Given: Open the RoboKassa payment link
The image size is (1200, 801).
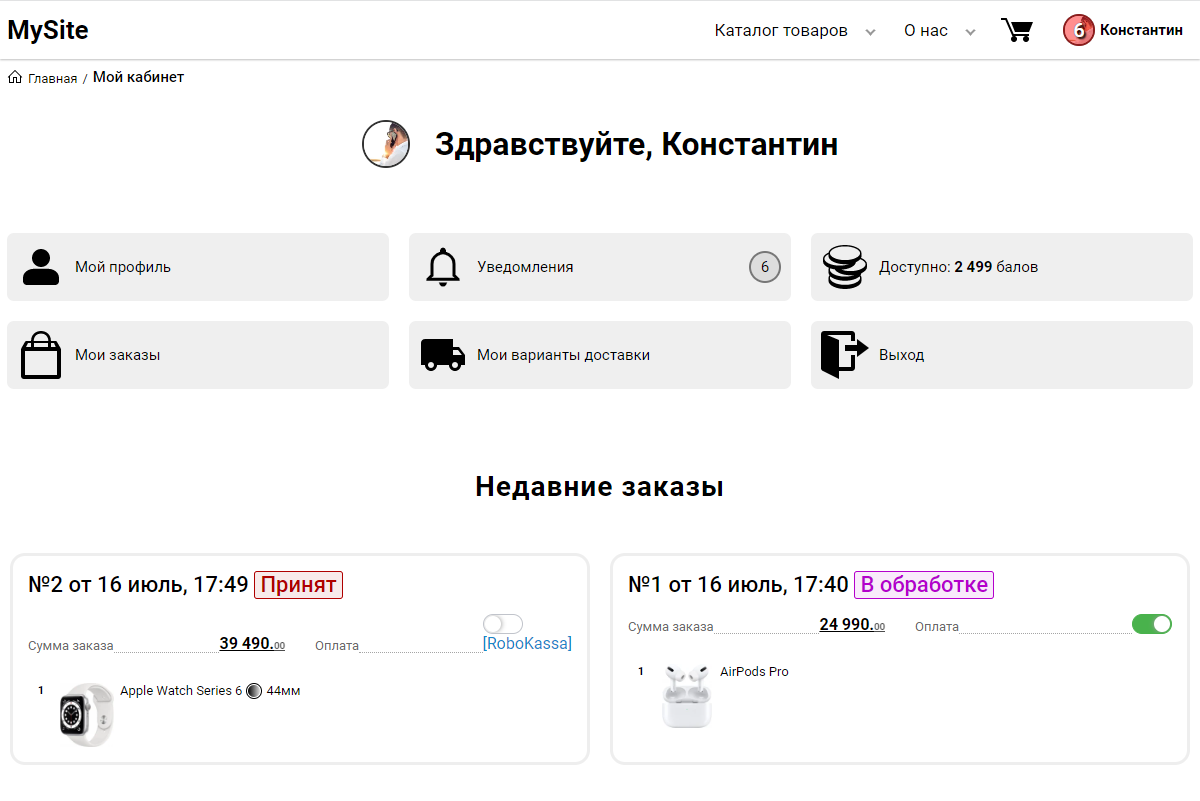Looking at the screenshot, I should tap(527, 644).
